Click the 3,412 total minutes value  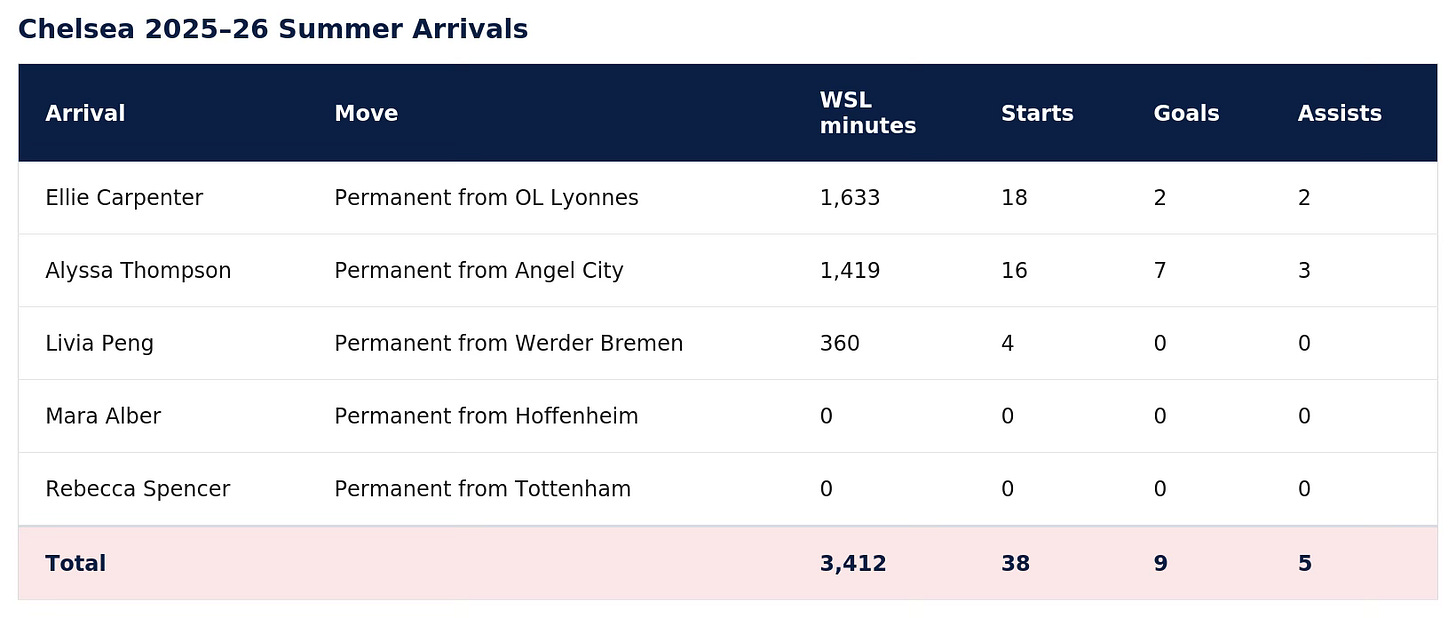click(853, 563)
